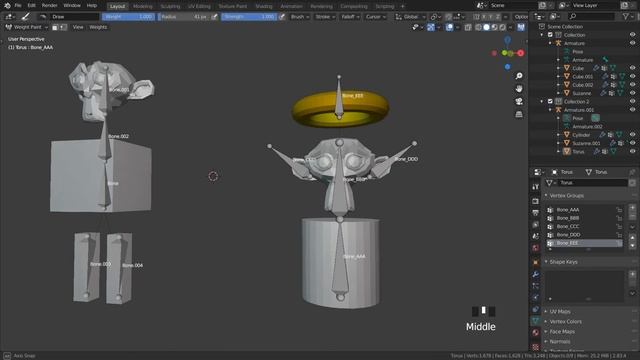
Task: Hide the Cube object in outliner
Action: pyautogui.click(x=632, y=68)
